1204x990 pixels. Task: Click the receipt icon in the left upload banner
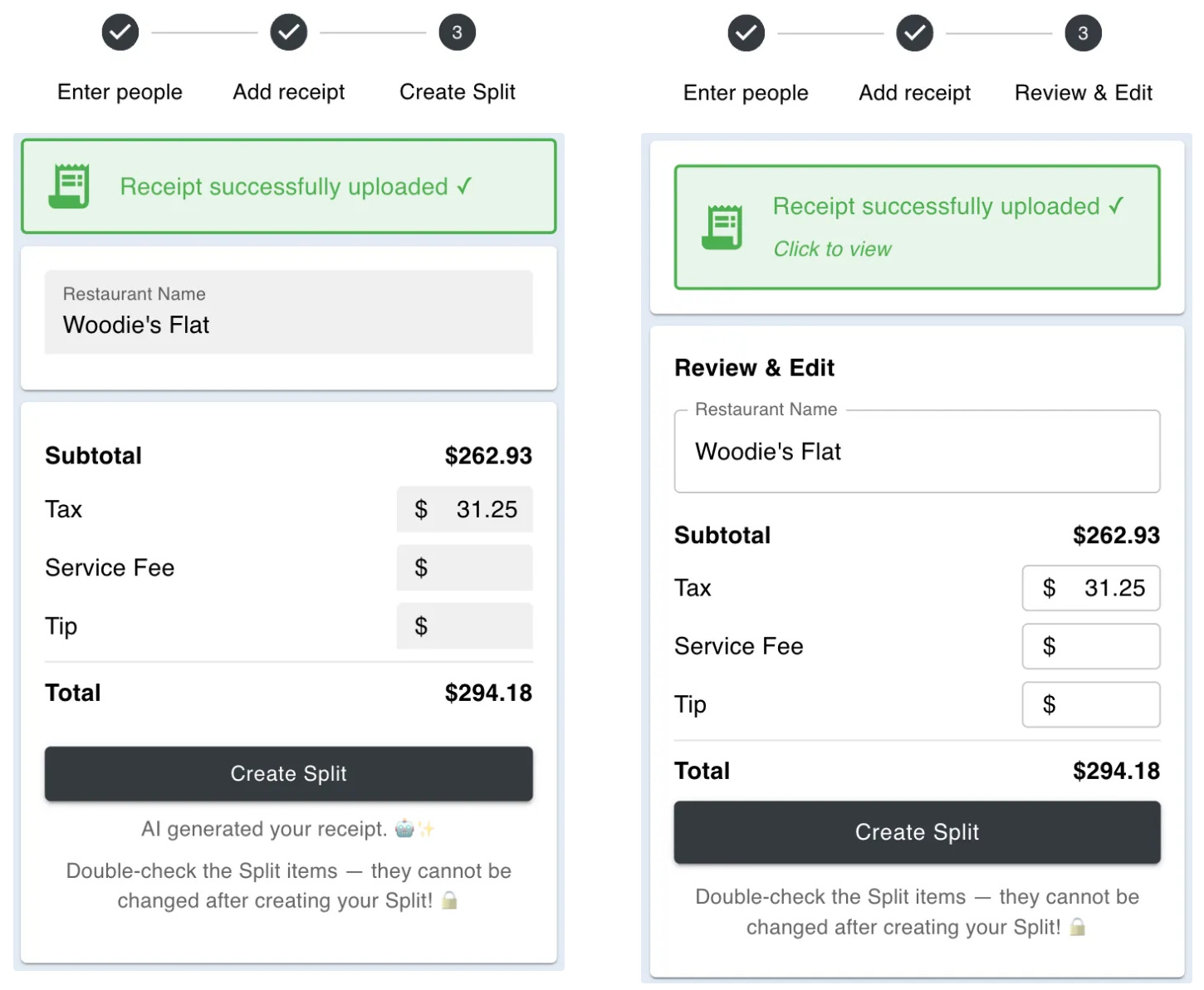[69, 186]
